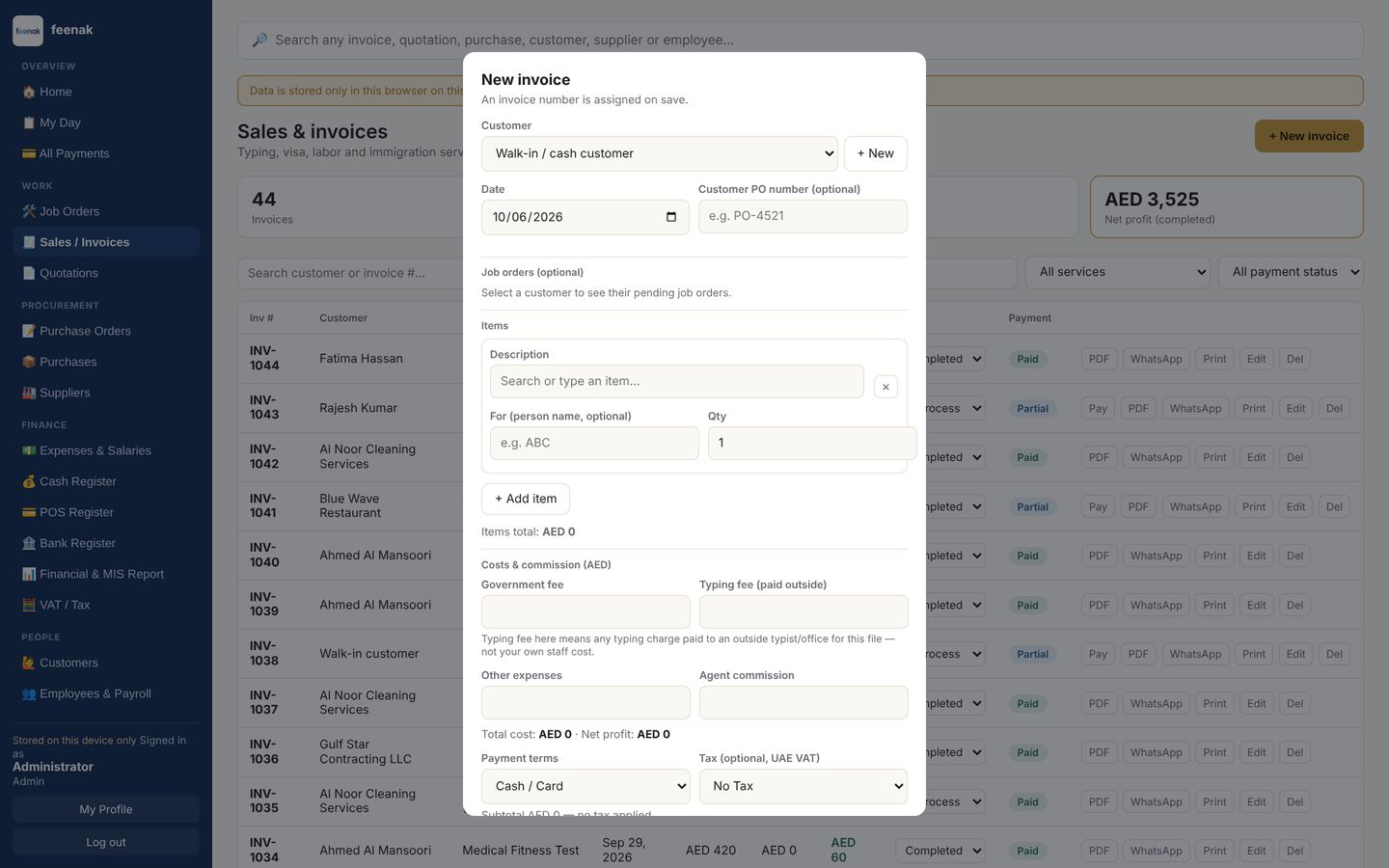
Task: Click the + New customer button
Action: point(876,153)
